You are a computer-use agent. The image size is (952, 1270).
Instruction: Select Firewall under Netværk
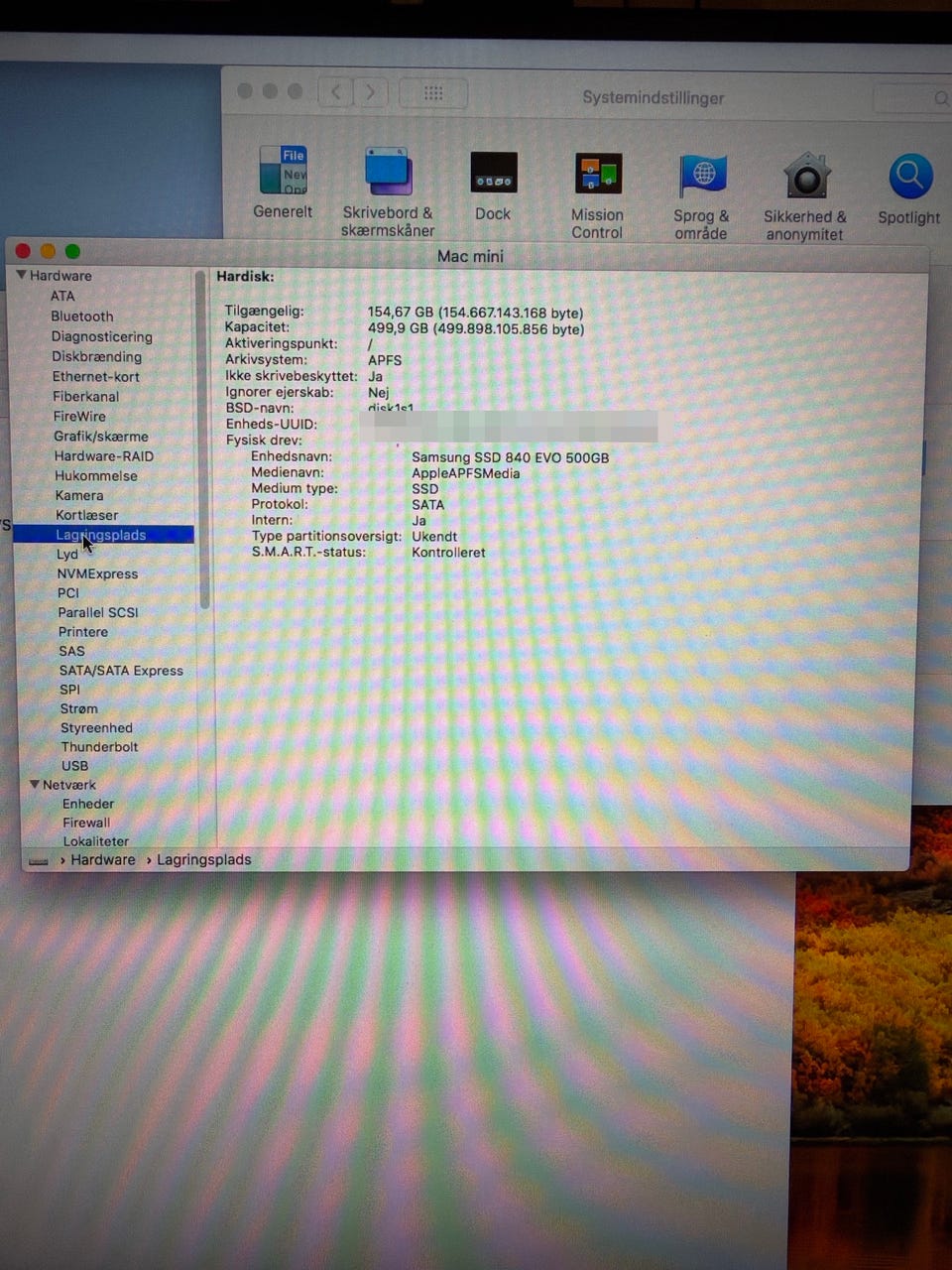coord(86,823)
